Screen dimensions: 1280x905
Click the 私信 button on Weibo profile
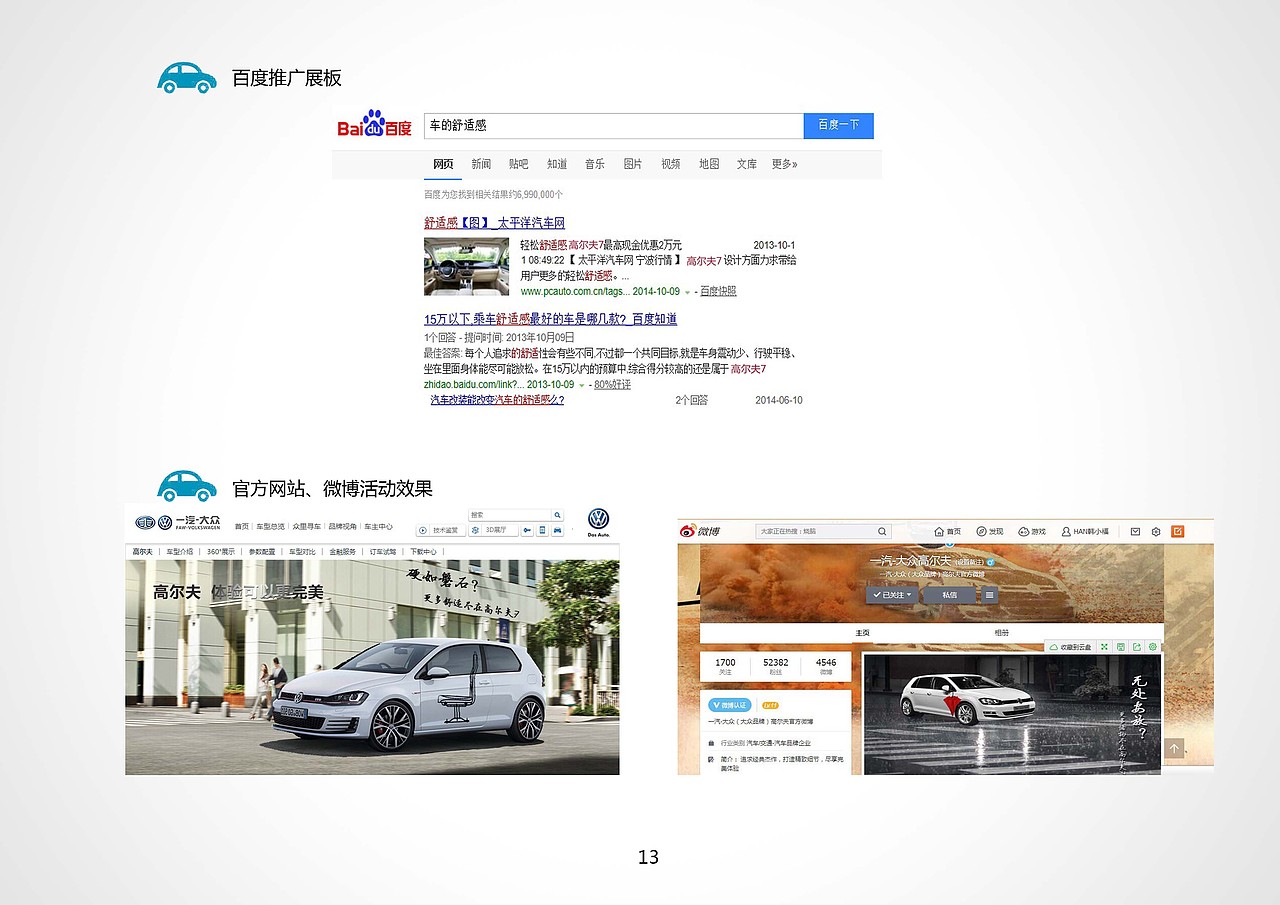click(947, 595)
